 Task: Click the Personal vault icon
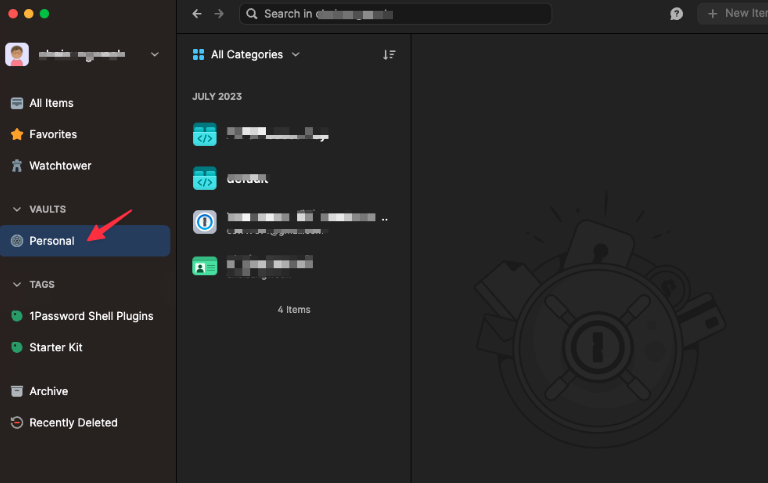coord(17,241)
